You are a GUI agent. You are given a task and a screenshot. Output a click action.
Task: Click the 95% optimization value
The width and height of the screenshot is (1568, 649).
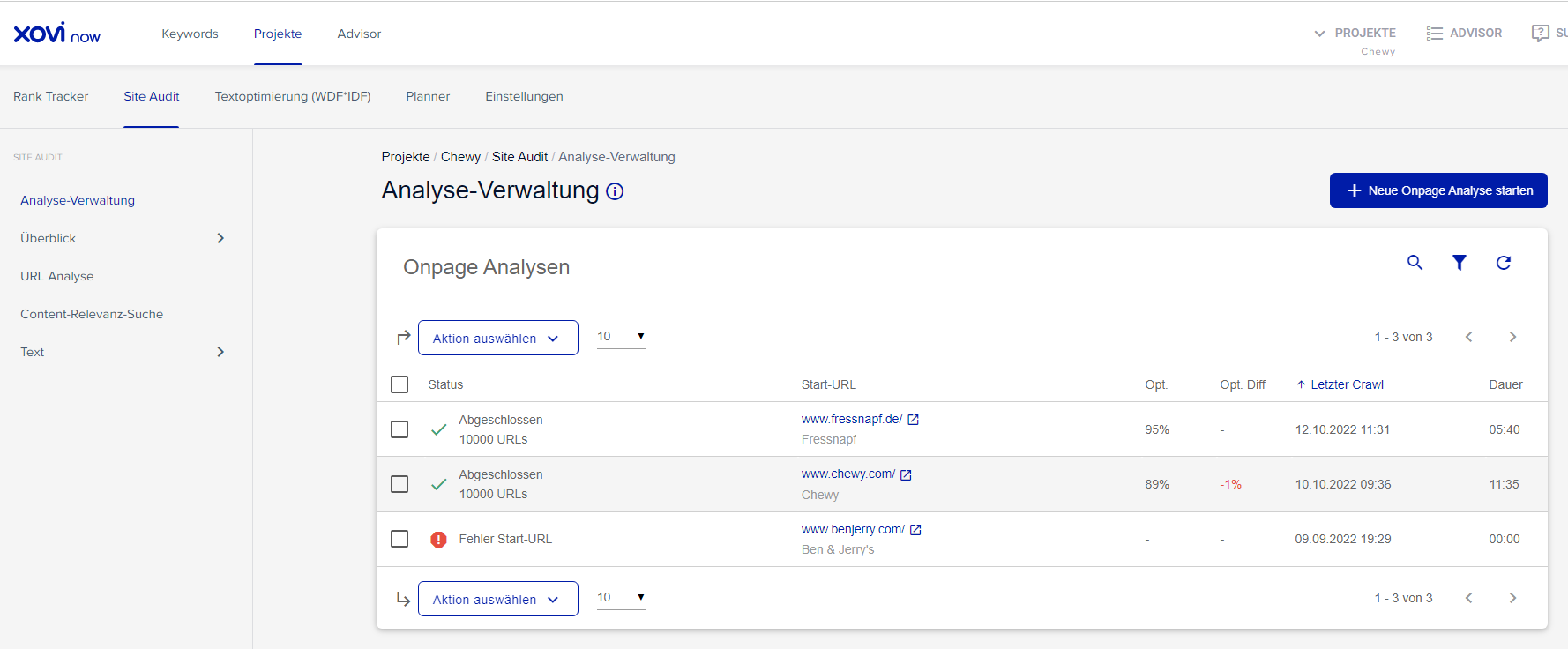(1157, 429)
